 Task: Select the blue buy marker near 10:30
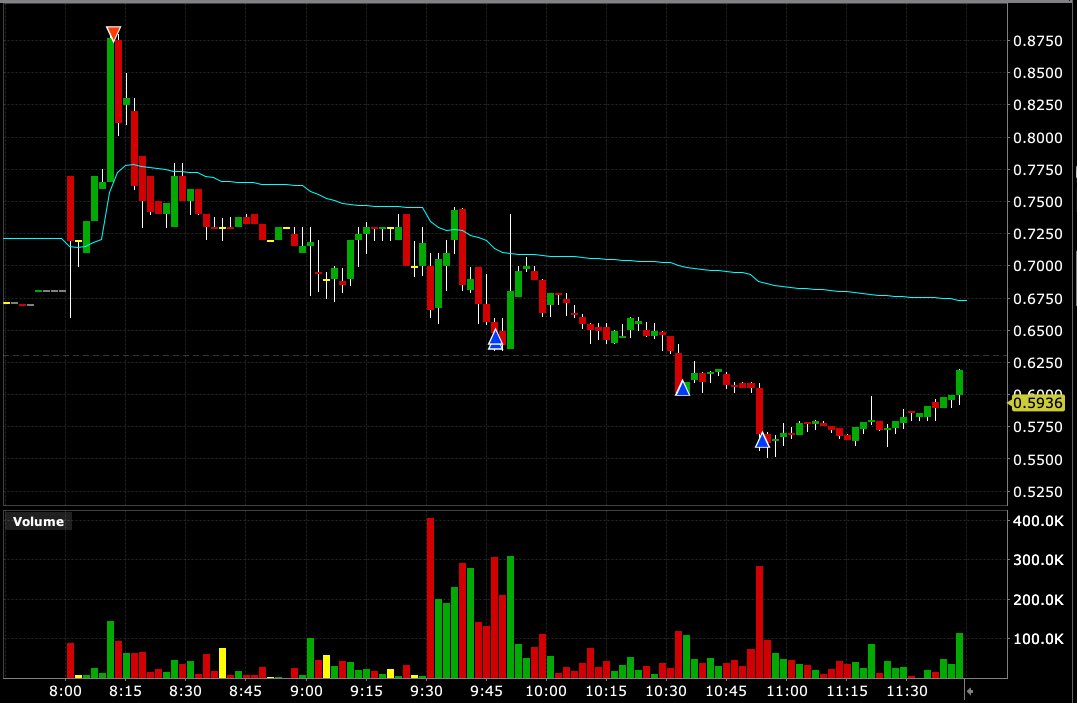coord(682,388)
